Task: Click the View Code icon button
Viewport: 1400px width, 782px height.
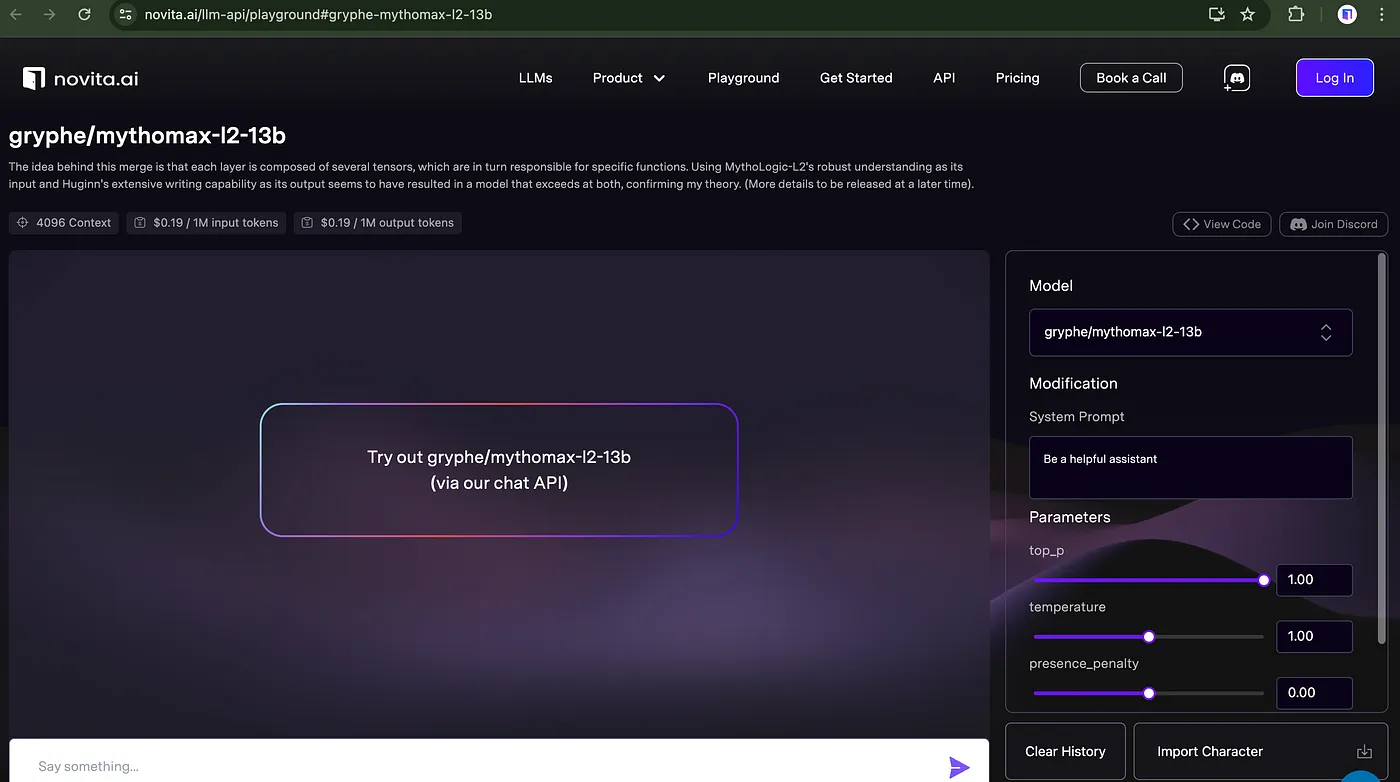Action: pyautogui.click(x=1192, y=224)
